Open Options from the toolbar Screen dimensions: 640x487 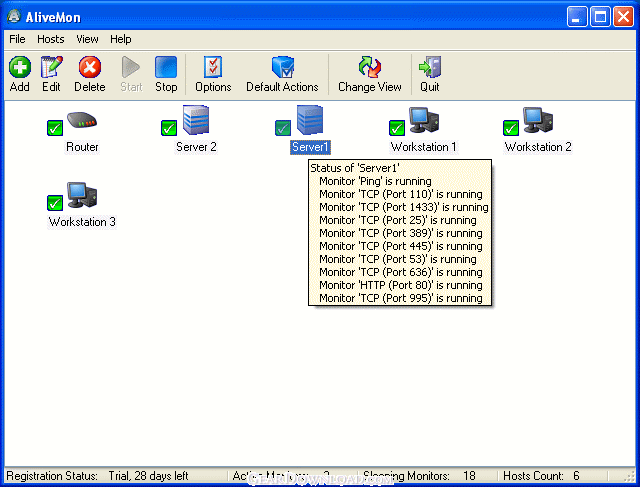[213, 67]
